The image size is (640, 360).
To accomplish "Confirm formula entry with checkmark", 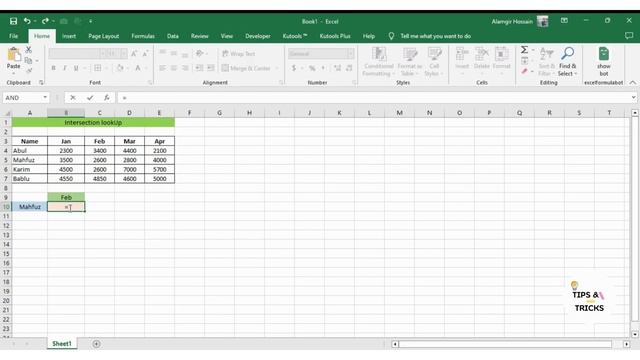I will pyautogui.click(x=90, y=98).
